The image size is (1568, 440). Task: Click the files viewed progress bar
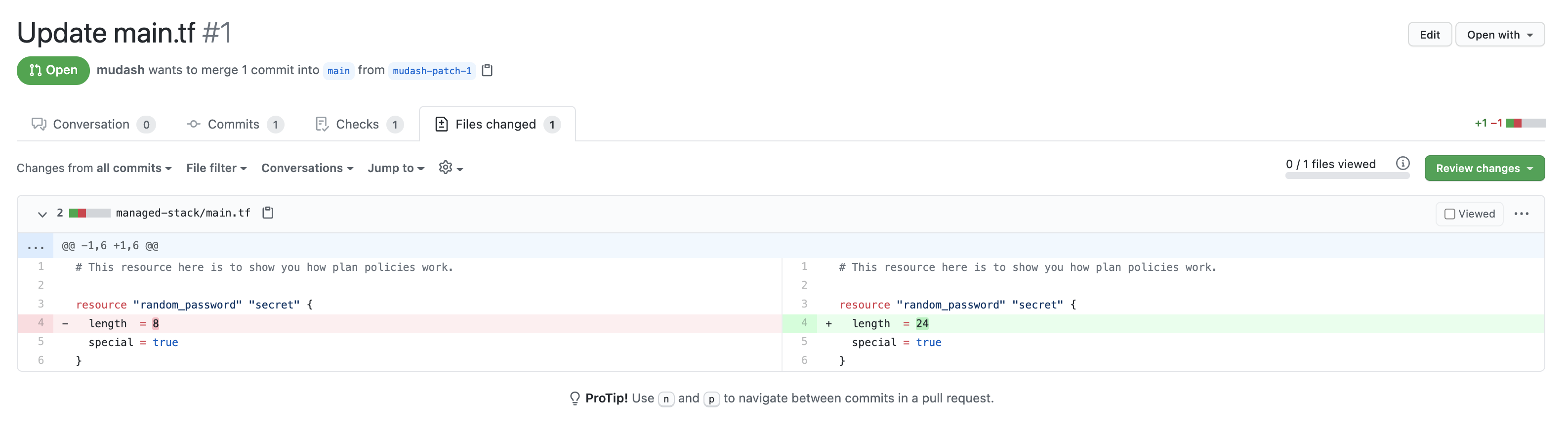pyautogui.click(x=1347, y=176)
